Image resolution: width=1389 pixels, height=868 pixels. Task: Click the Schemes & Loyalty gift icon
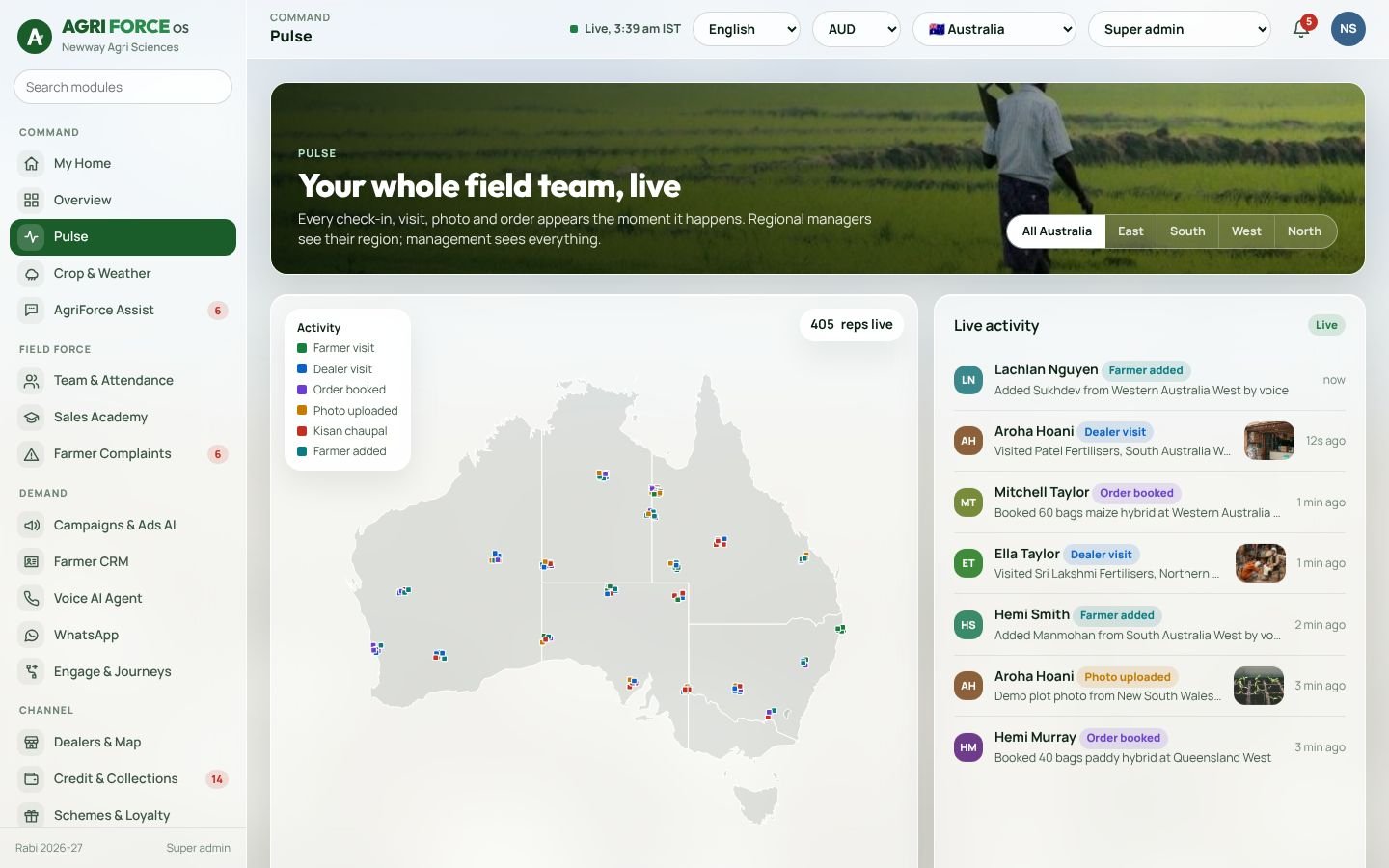32,816
